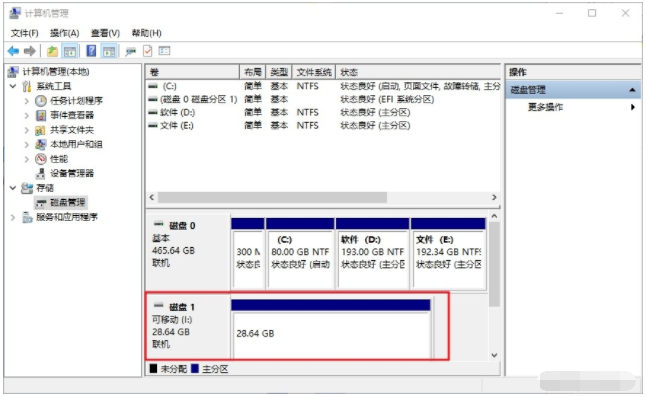Select the 文件 (E:) 192.34 GB partition block
Screen dimensions: 646x397
tap(448, 254)
